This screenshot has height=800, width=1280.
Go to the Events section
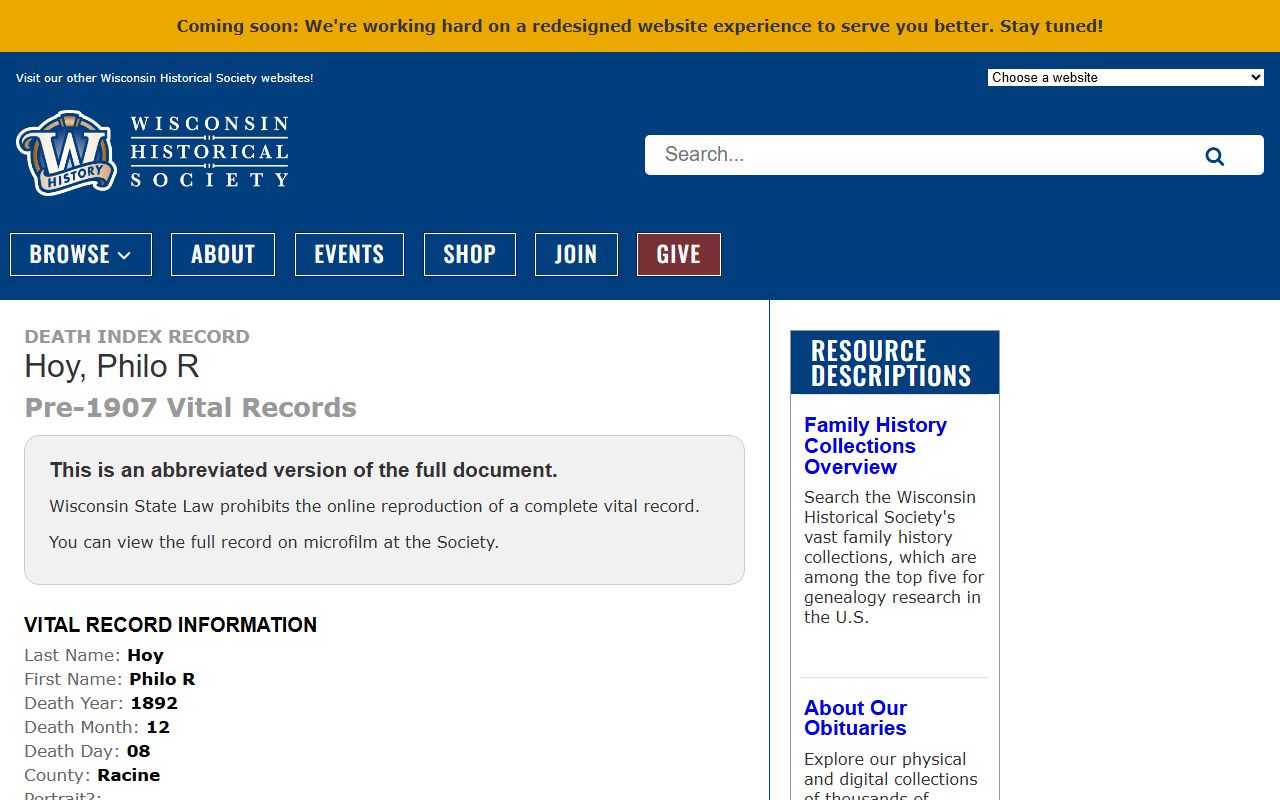(349, 254)
